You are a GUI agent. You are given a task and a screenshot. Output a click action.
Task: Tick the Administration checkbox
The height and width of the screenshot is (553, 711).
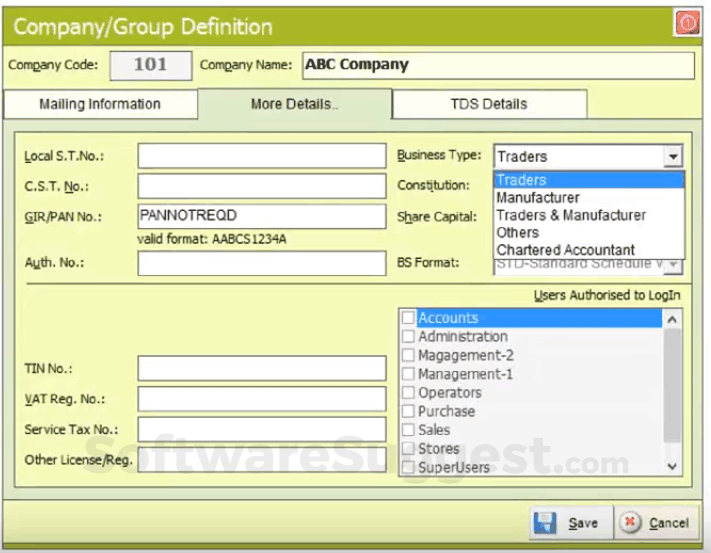[408, 337]
